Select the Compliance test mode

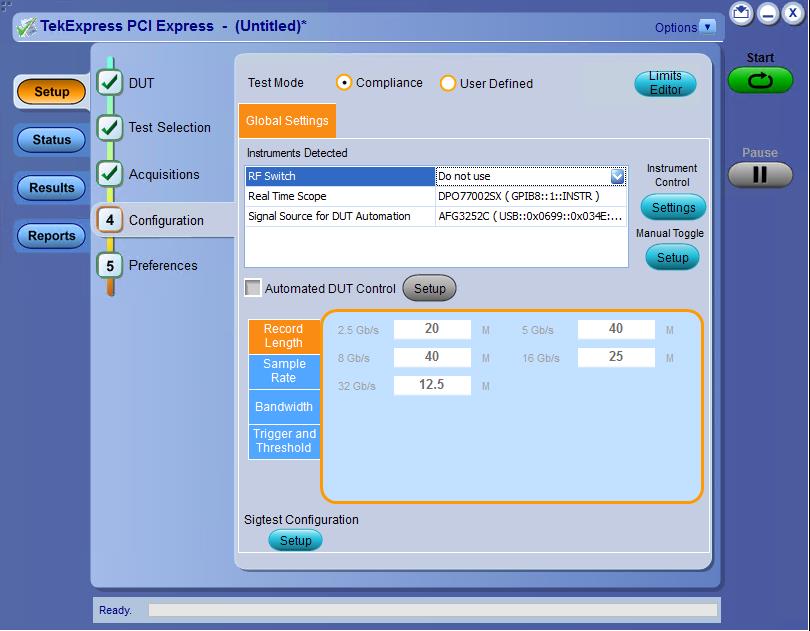(x=344, y=83)
